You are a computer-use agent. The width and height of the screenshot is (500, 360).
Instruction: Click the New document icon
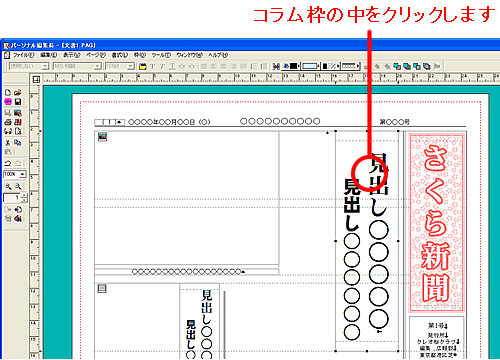tap(8, 92)
